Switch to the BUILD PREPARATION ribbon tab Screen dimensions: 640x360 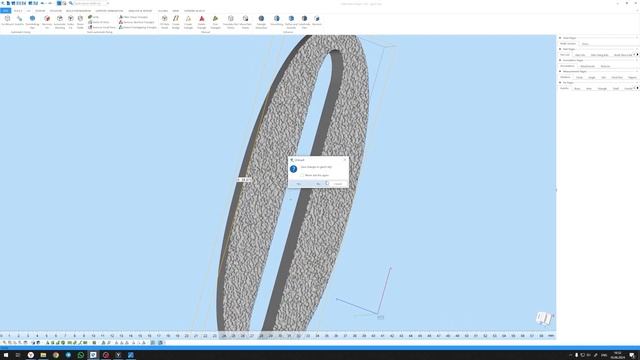coord(79,11)
